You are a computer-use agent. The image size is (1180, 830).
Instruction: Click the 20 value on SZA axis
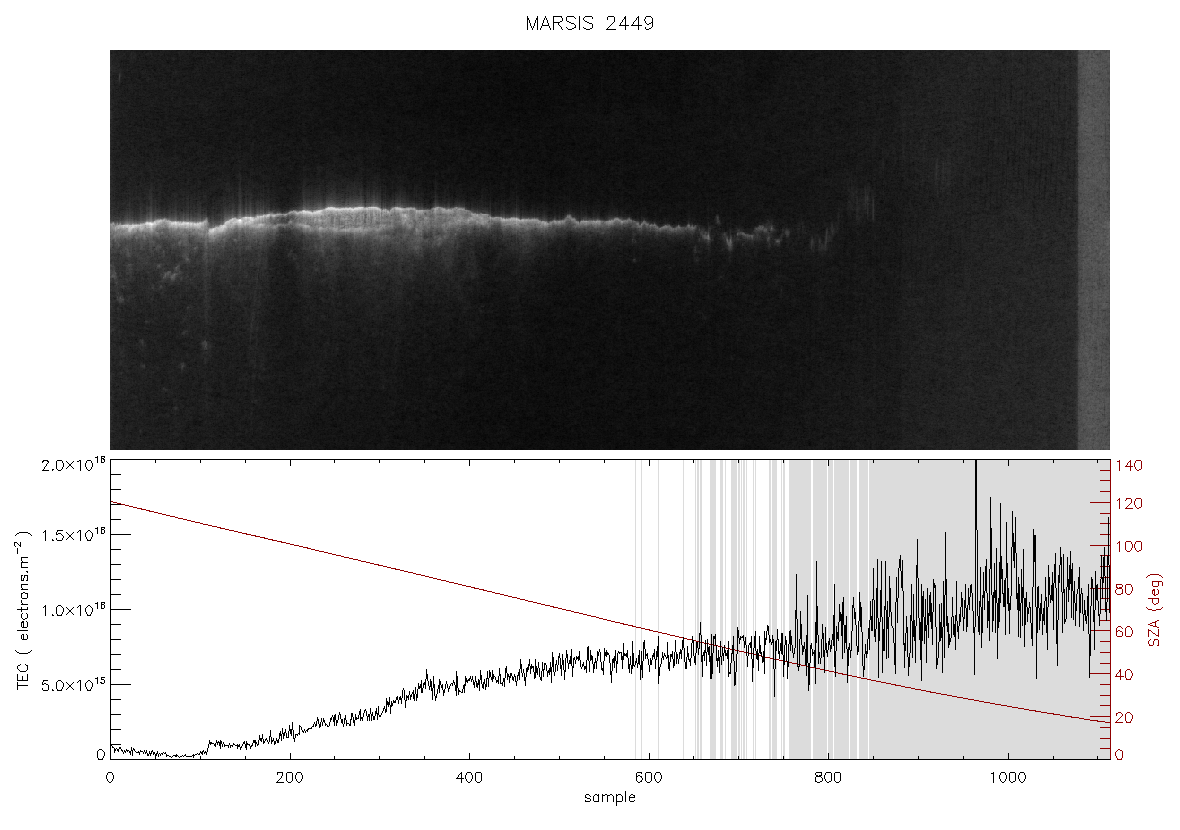coord(1124,718)
